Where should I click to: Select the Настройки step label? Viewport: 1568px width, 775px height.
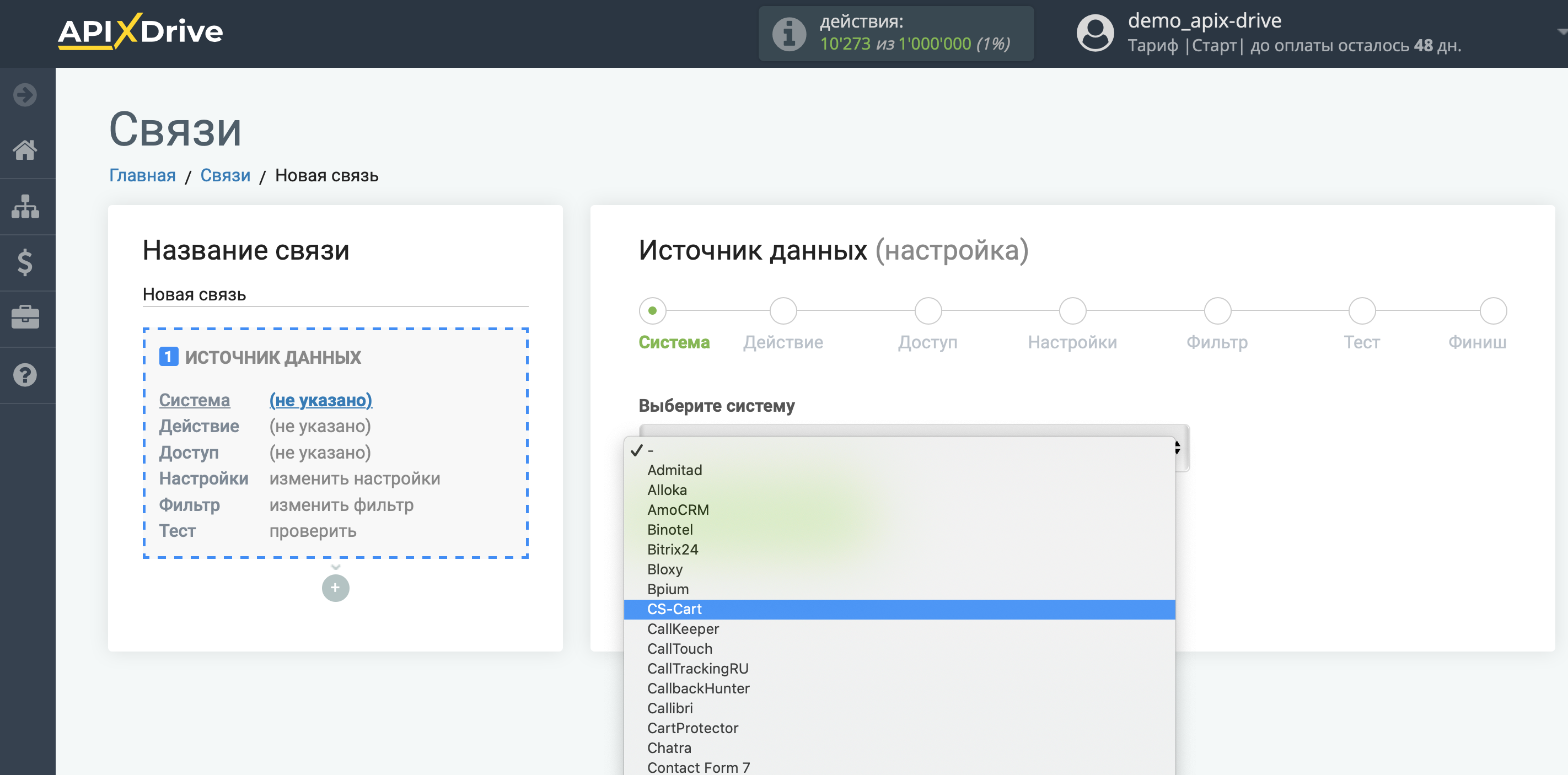[1072, 342]
